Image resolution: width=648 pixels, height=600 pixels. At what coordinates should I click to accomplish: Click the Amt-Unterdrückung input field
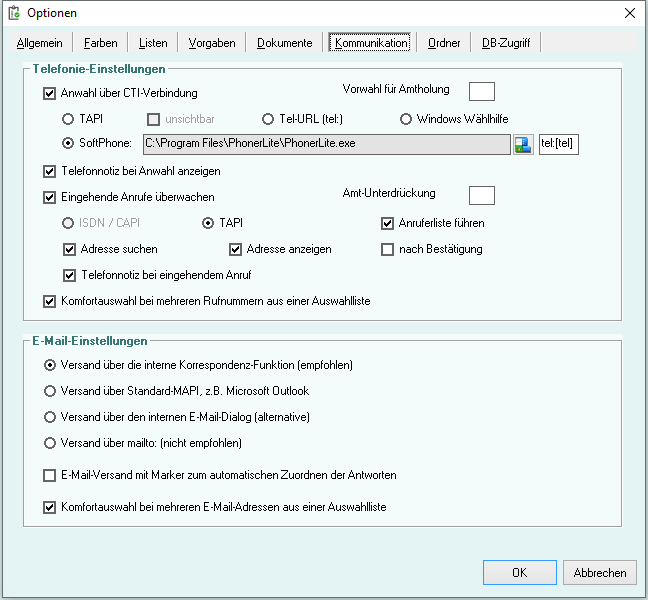point(482,194)
